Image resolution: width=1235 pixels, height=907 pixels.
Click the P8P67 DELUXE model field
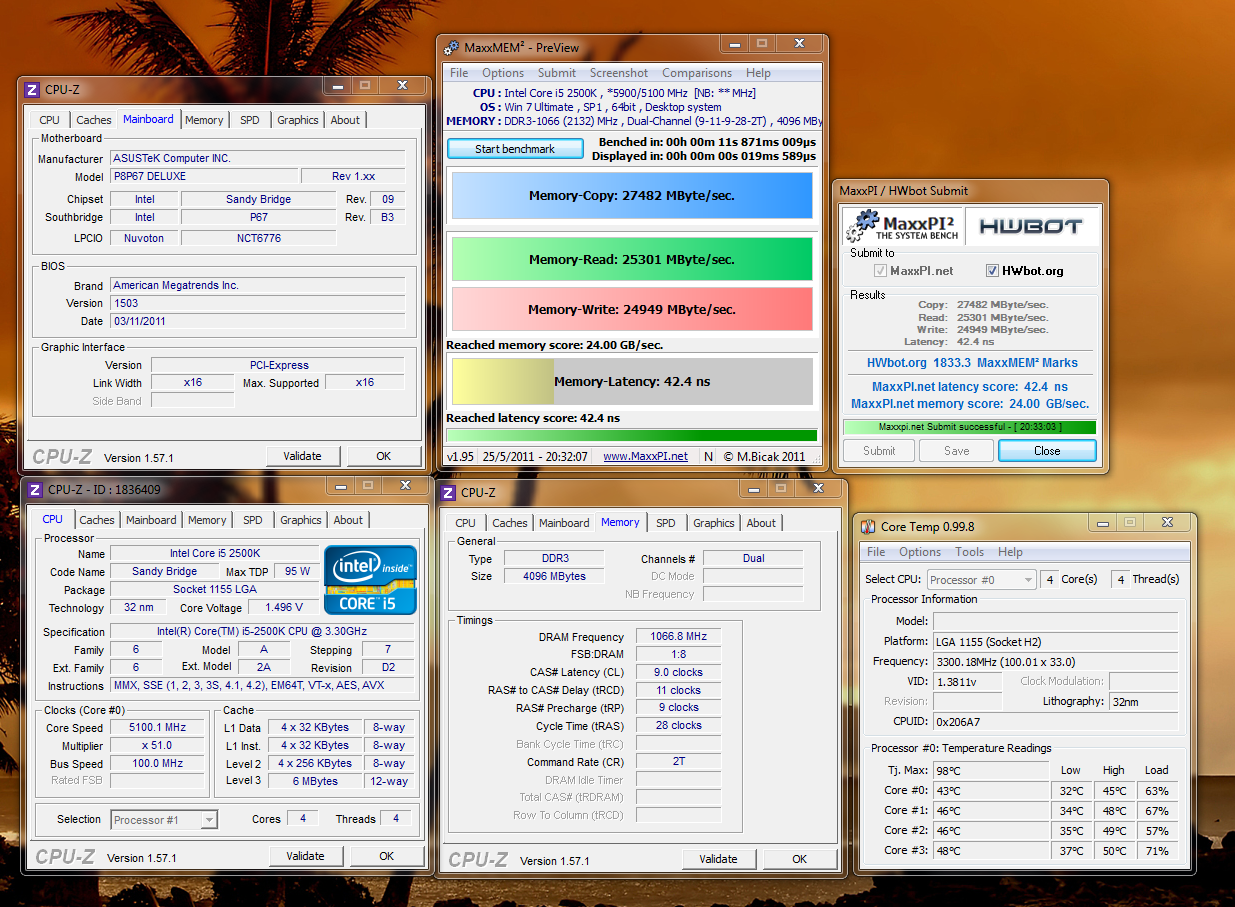[x=206, y=176]
